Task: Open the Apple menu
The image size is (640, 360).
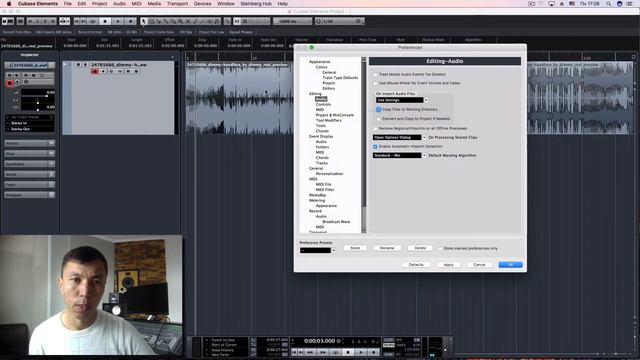Action: pos(9,4)
